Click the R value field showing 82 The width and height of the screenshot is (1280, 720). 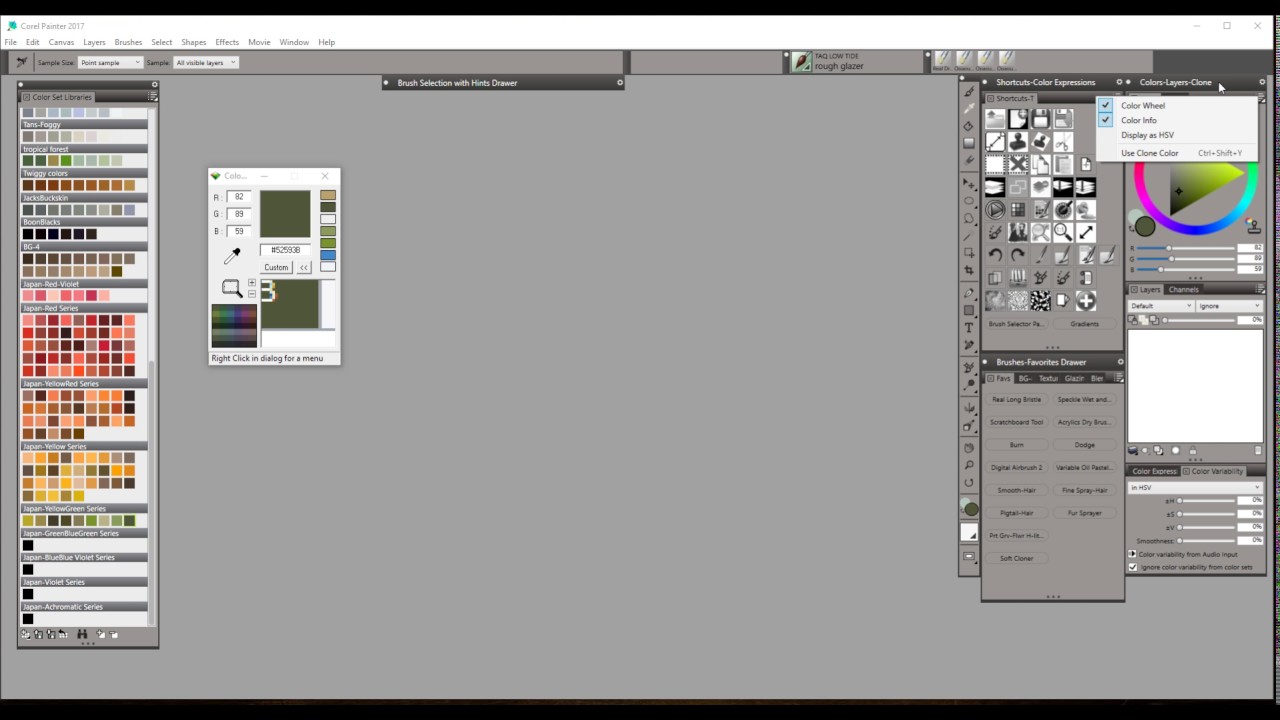[239, 197]
